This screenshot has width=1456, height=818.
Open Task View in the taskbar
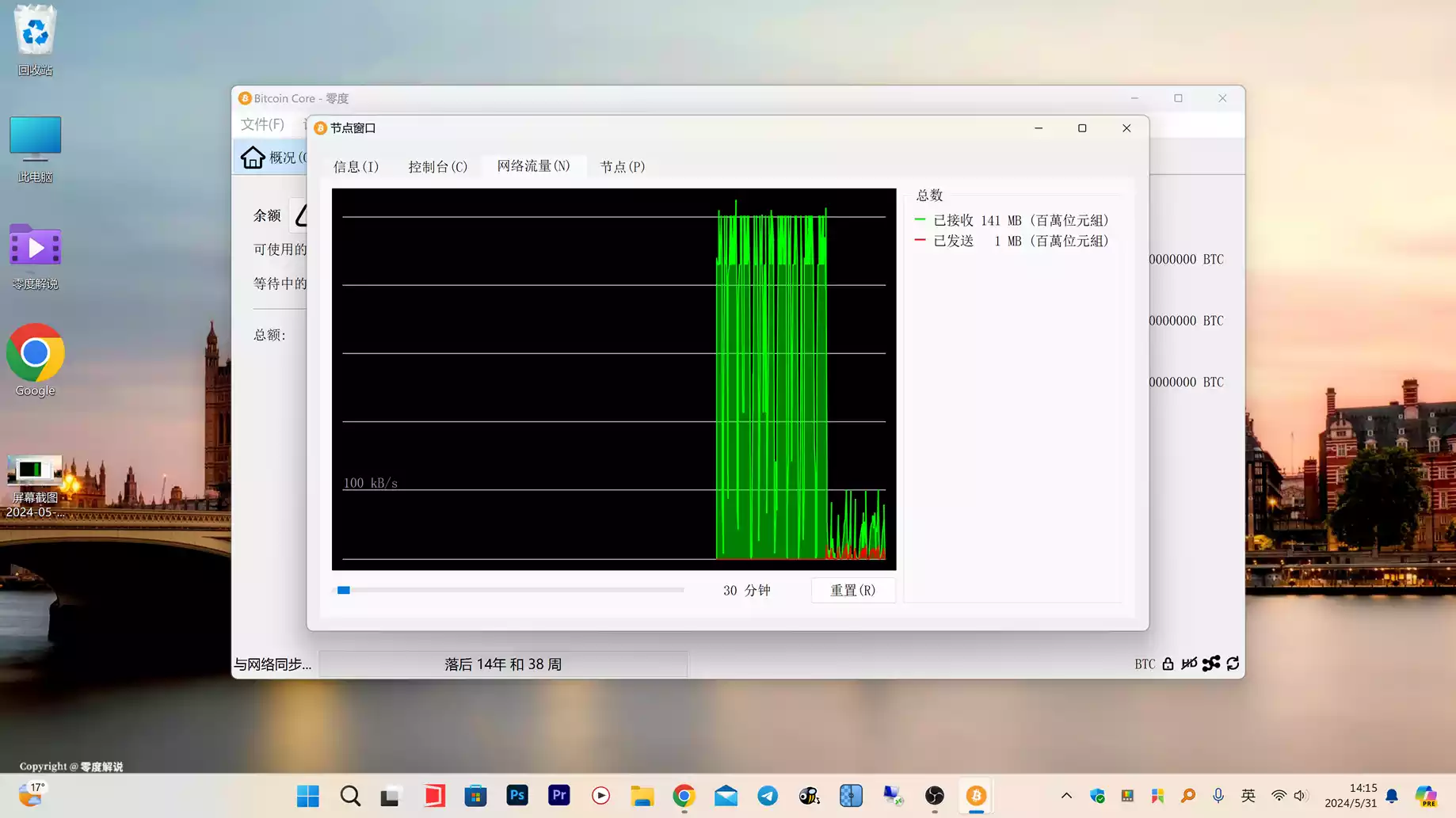[x=391, y=796]
